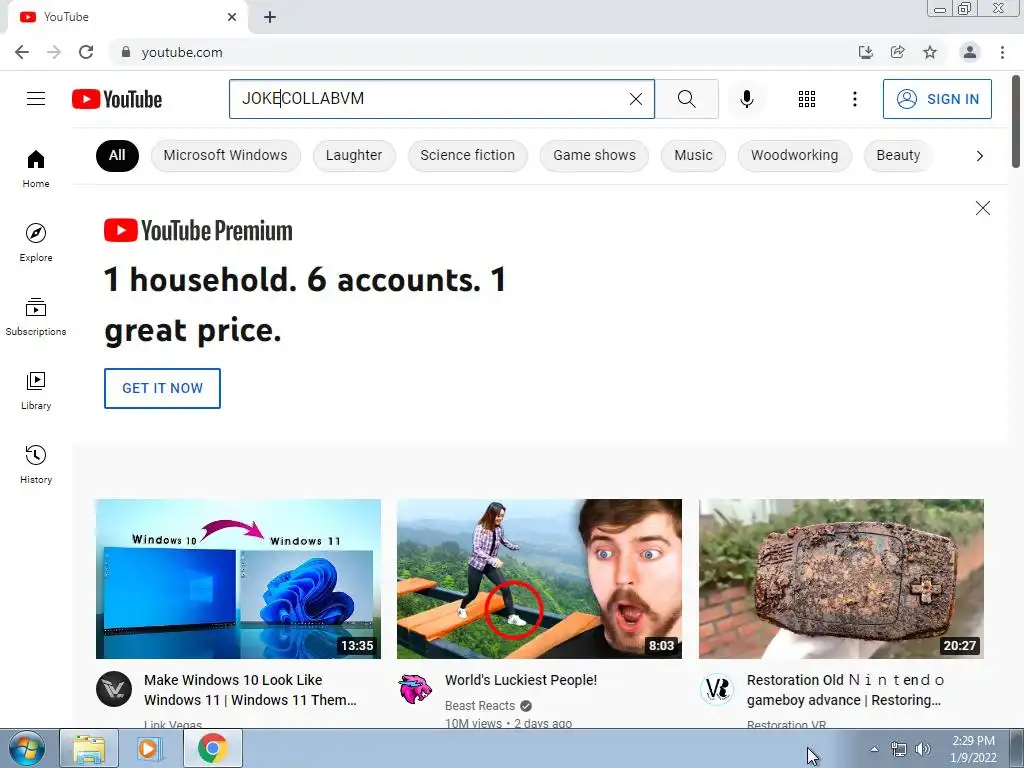Open the hamburger guide menu

tap(36, 99)
